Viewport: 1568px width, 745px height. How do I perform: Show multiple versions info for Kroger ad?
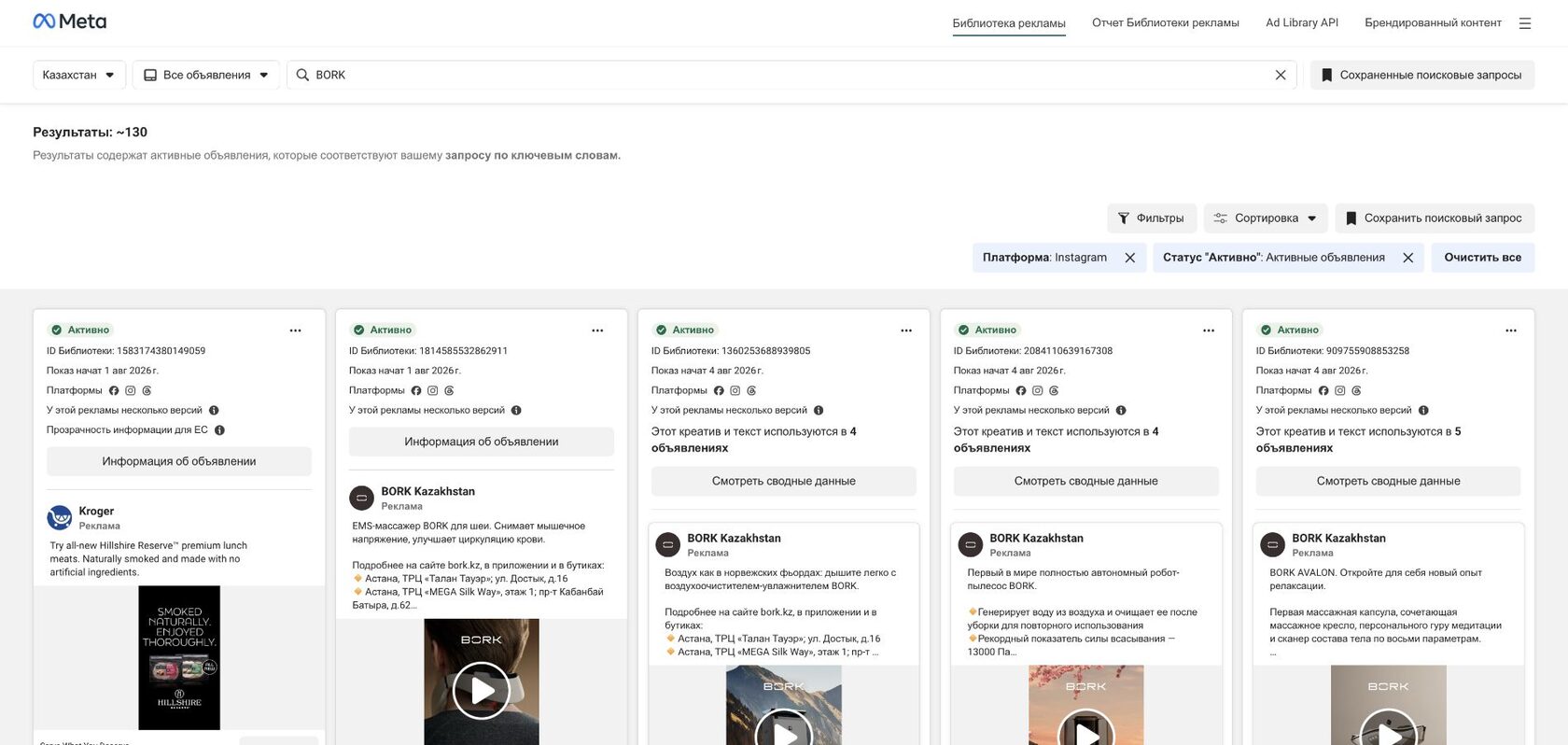click(214, 410)
